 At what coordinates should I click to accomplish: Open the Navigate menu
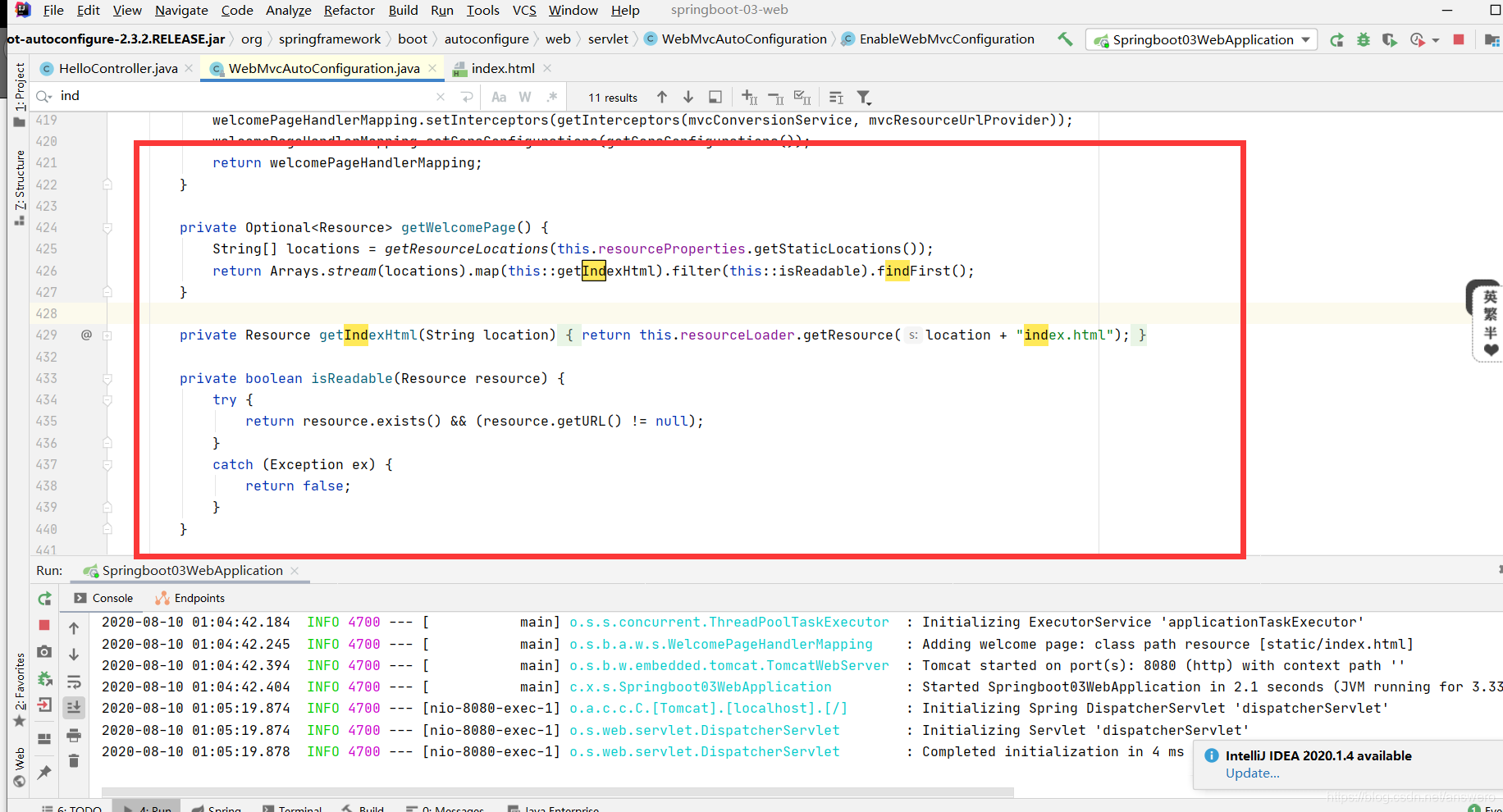tap(181, 10)
